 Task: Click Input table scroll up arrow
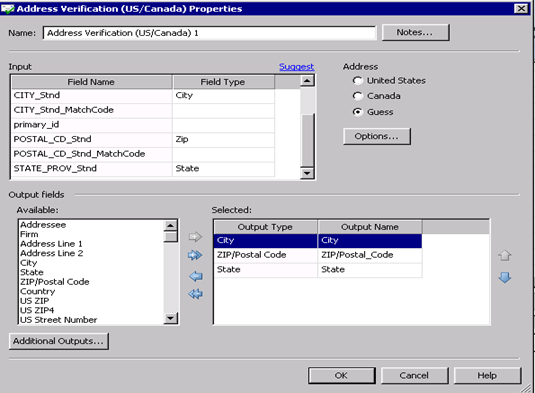[x=307, y=81]
